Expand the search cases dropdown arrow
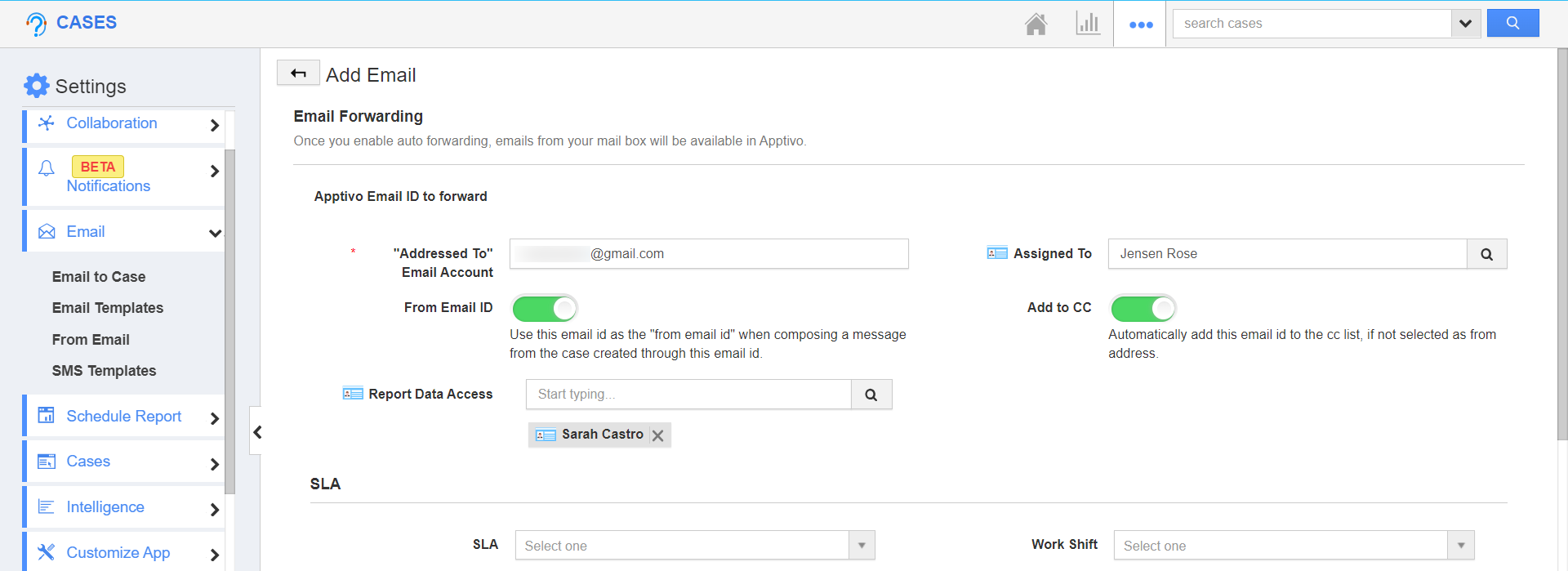This screenshot has width=1568, height=571. 1465,24
